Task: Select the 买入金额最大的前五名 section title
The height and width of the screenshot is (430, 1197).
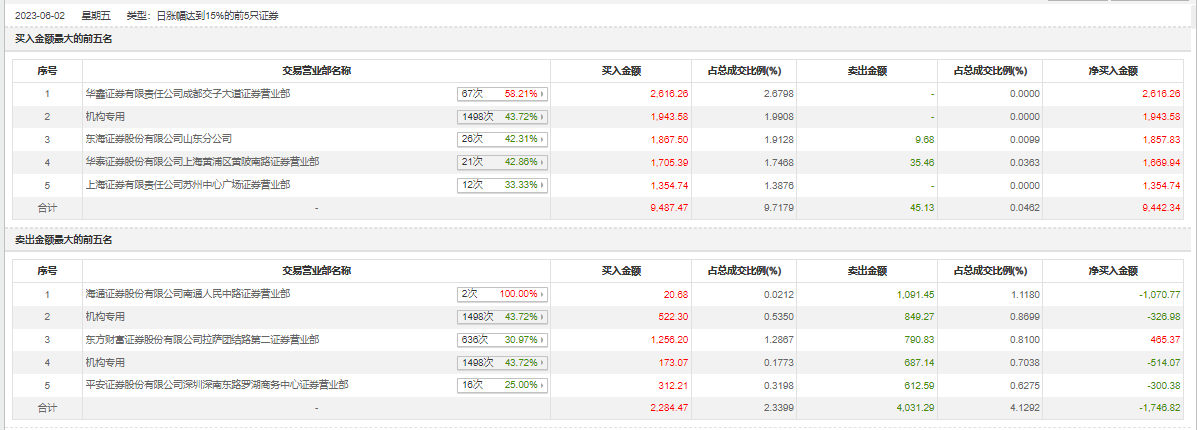Action: coord(64,39)
